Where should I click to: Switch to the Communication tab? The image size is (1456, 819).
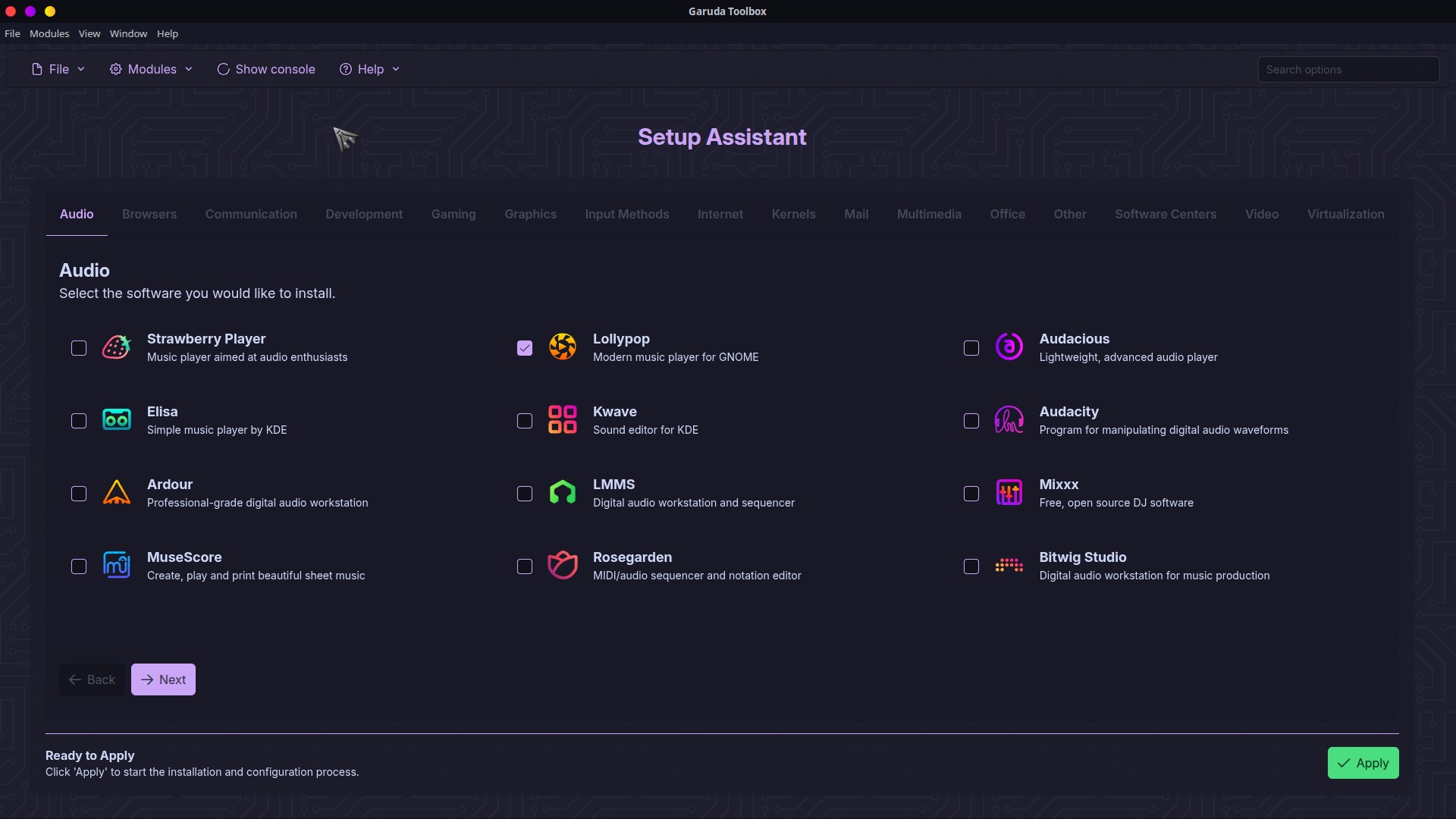tap(251, 215)
